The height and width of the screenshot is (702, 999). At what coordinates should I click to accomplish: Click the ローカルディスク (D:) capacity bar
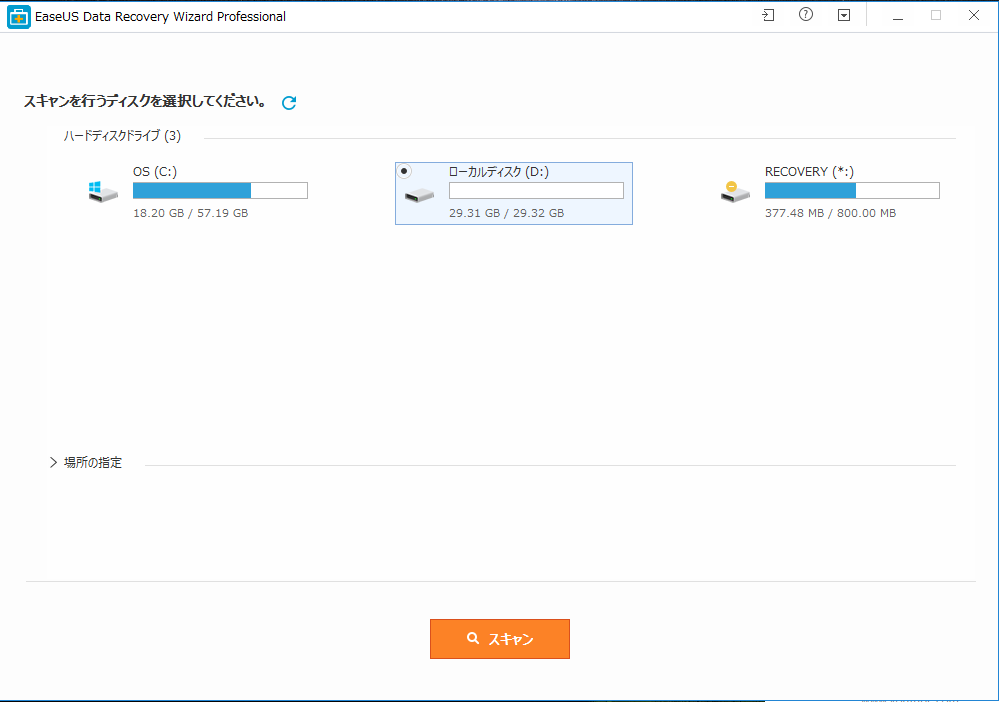[536, 191]
